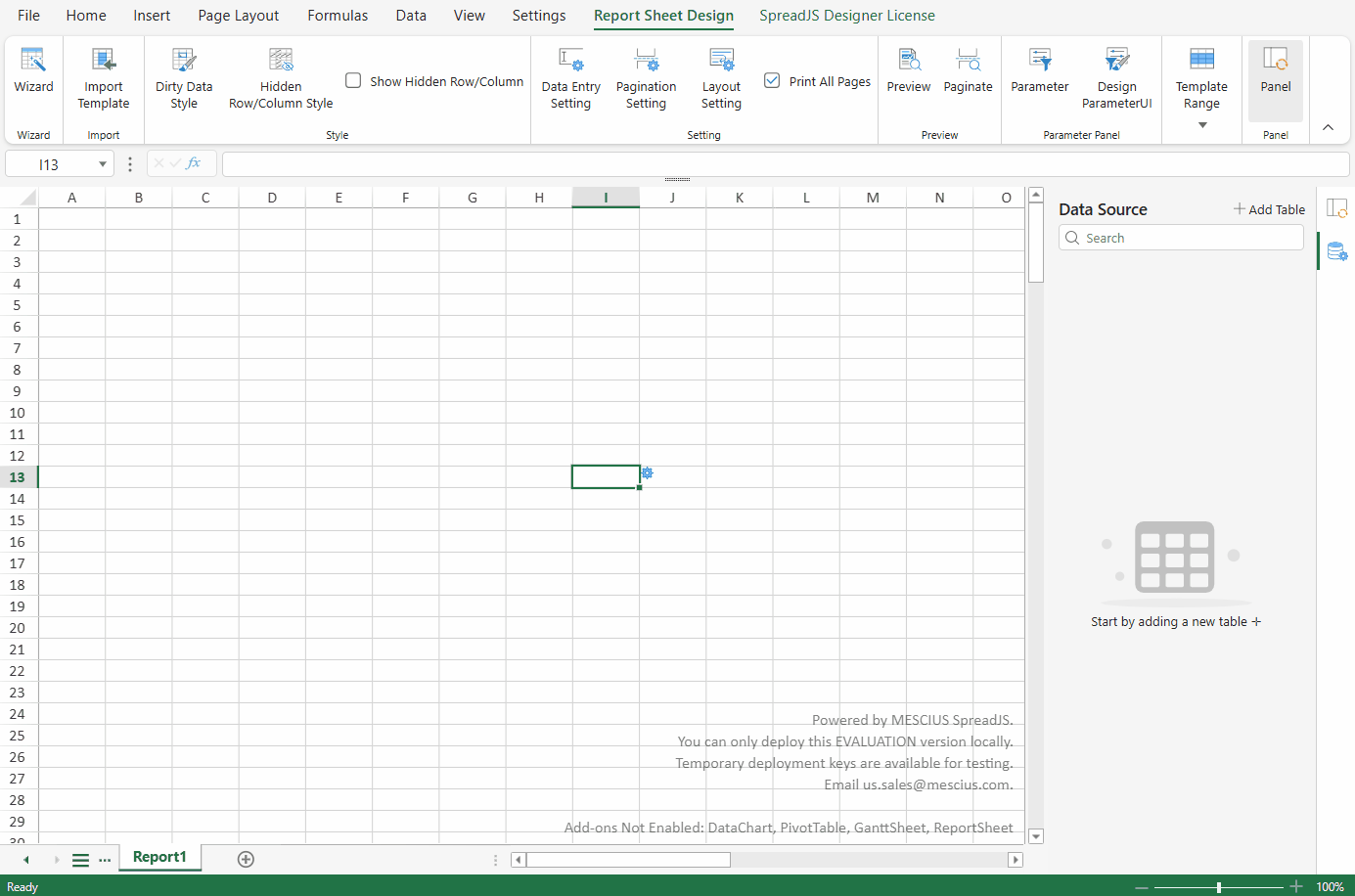Viewport: 1355px width, 896px height.
Task: Select the Import Template icon
Action: click(x=103, y=76)
